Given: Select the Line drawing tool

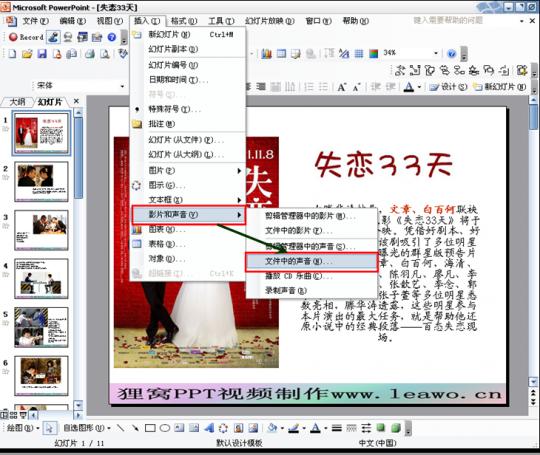Looking at the screenshot, I should 121,428.
